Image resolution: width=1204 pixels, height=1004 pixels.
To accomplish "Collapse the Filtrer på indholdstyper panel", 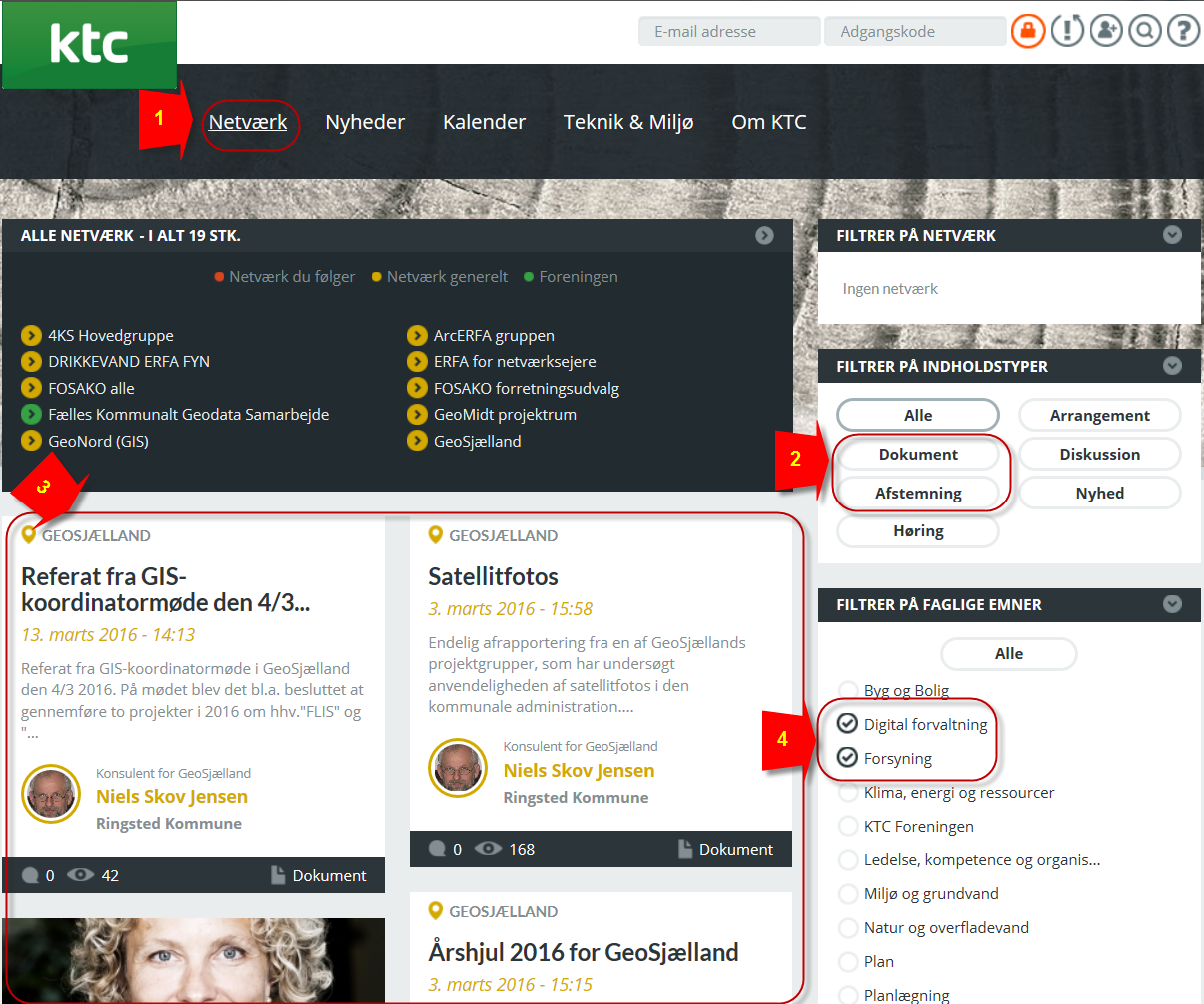I will point(1172,366).
